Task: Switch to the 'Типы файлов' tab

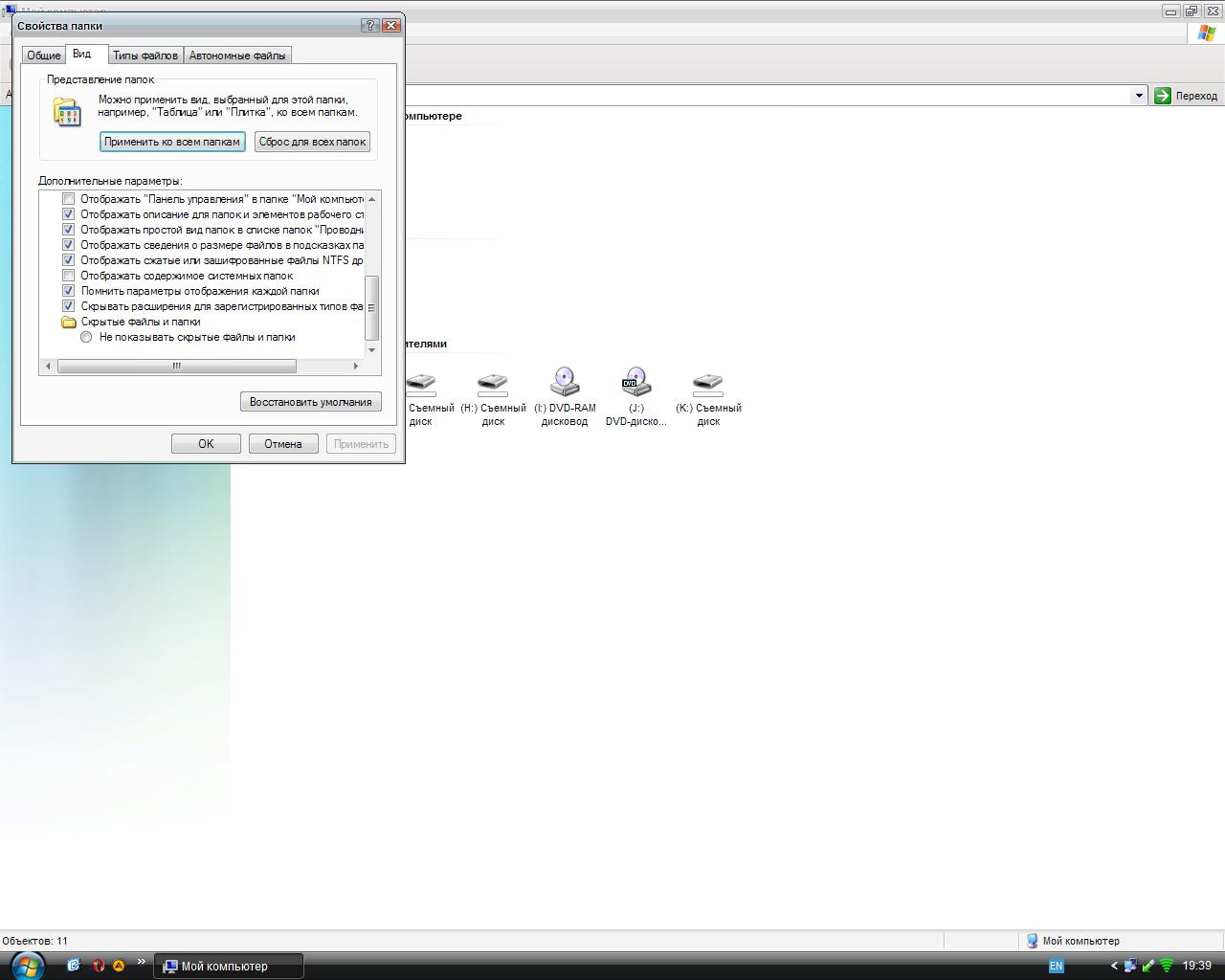Action: pyautogui.click(x=145, y=56)
